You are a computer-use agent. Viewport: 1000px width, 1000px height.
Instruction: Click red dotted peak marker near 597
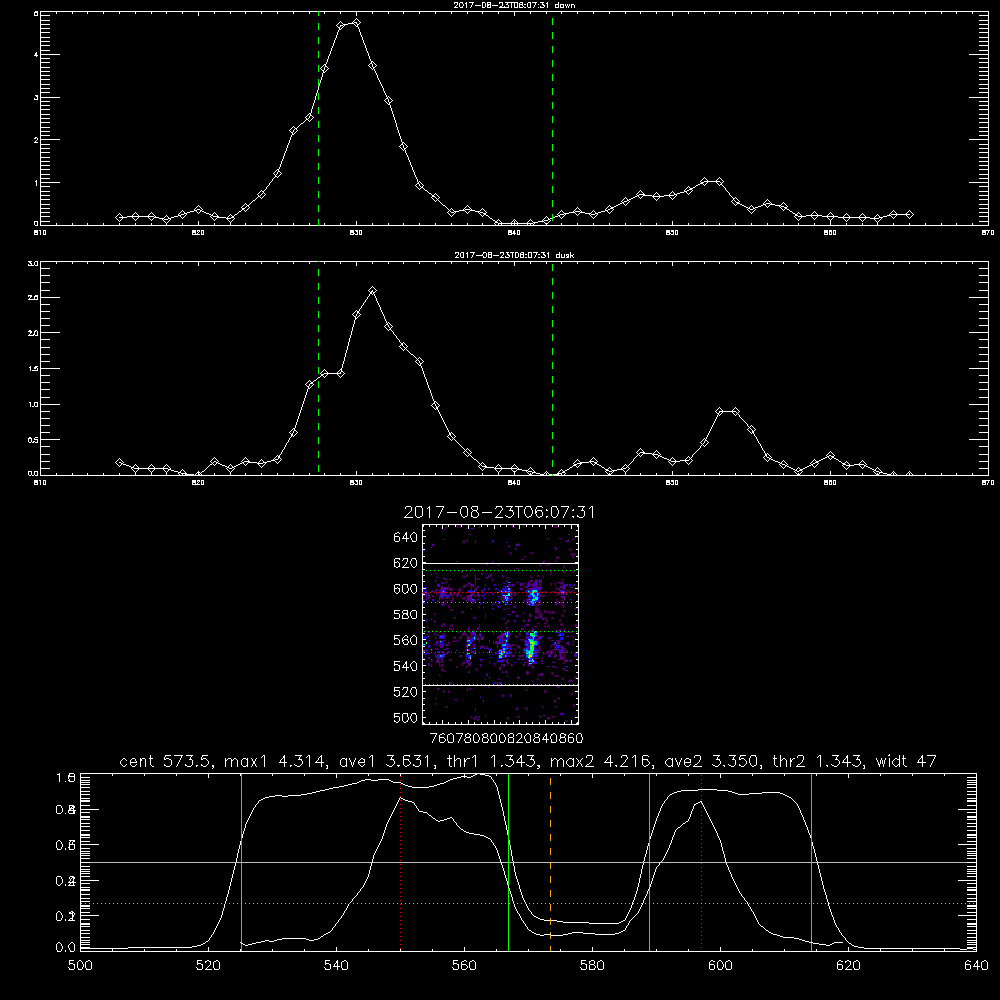(702, 861)
